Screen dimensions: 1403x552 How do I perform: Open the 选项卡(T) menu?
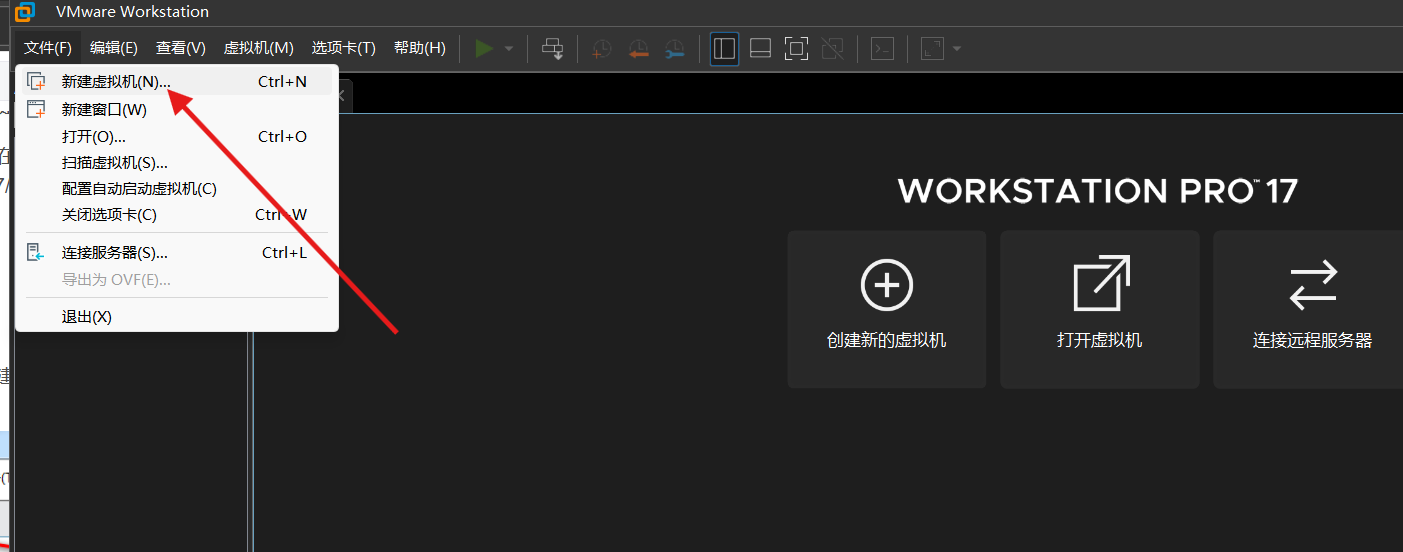(343, 48)
